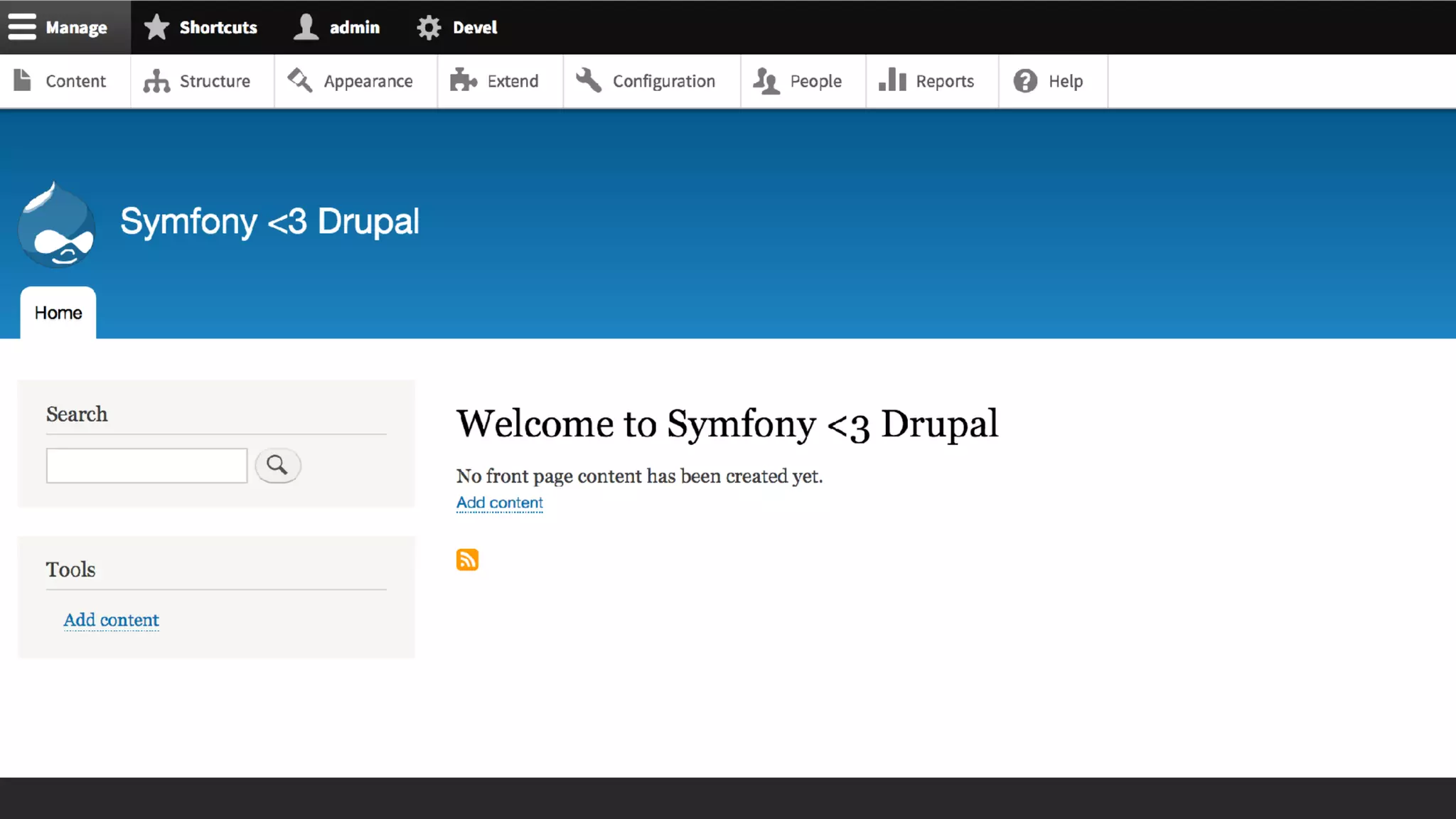The image size is (1456, 819).
Task: Open Add content link in Tools block
Action: click(112, 620)
